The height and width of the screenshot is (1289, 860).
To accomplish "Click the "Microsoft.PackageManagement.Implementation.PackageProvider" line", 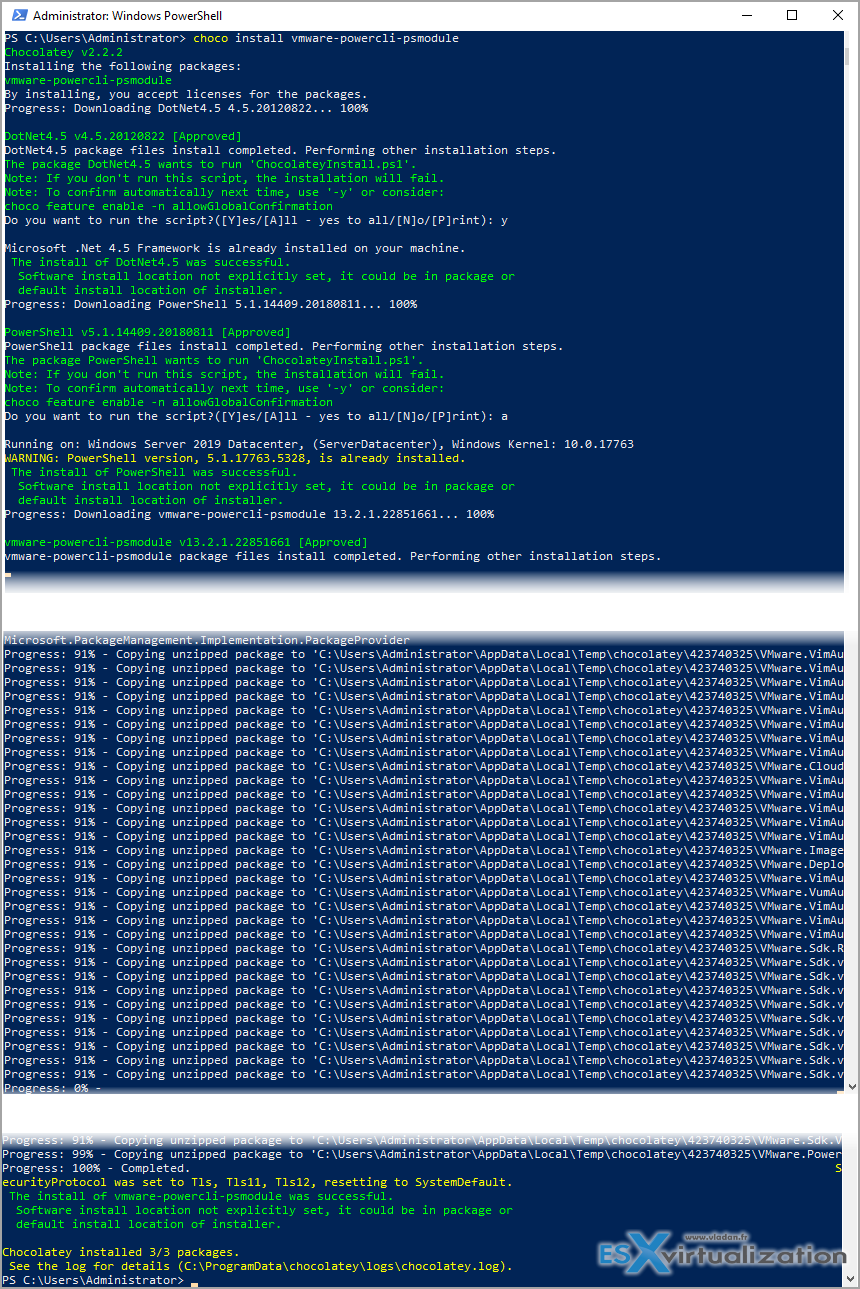I will click(x=207, y=640).
